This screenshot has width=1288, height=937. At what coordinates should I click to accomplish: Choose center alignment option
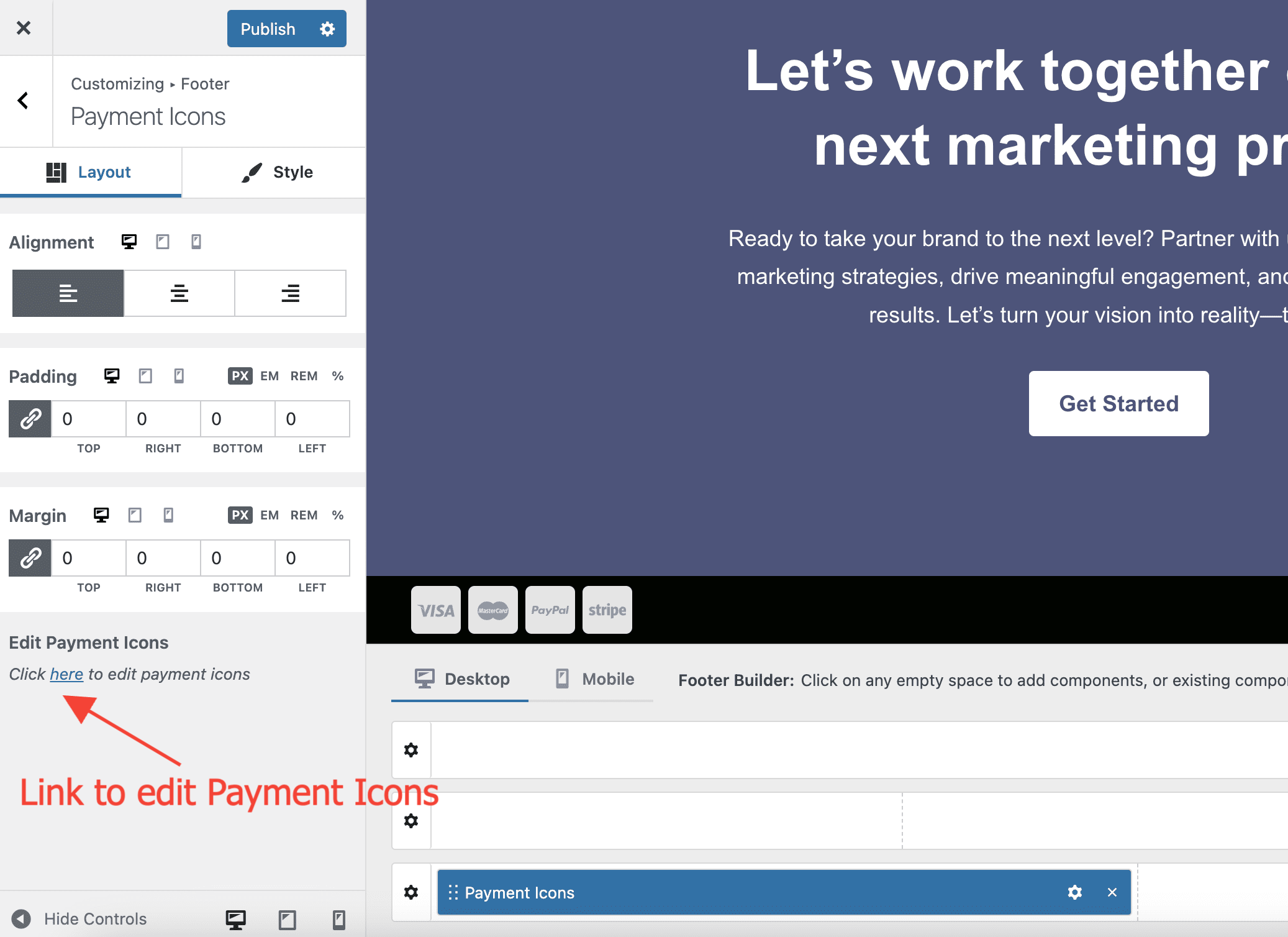(179, 293)
